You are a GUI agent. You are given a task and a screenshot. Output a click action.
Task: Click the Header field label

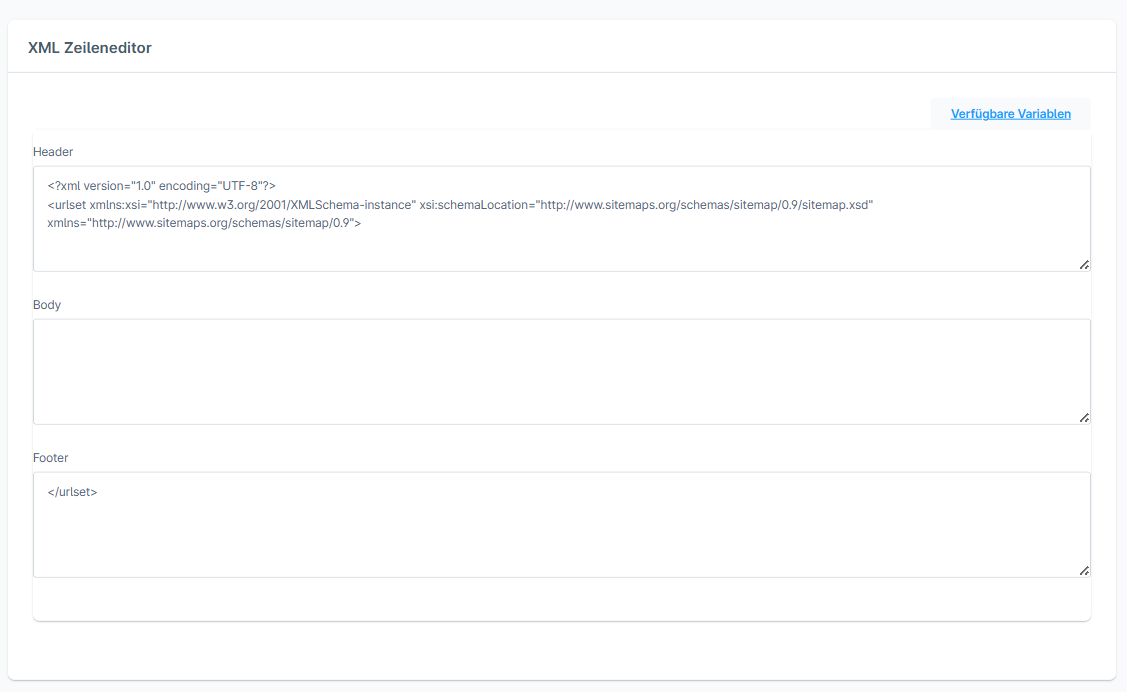coord(53,152)
